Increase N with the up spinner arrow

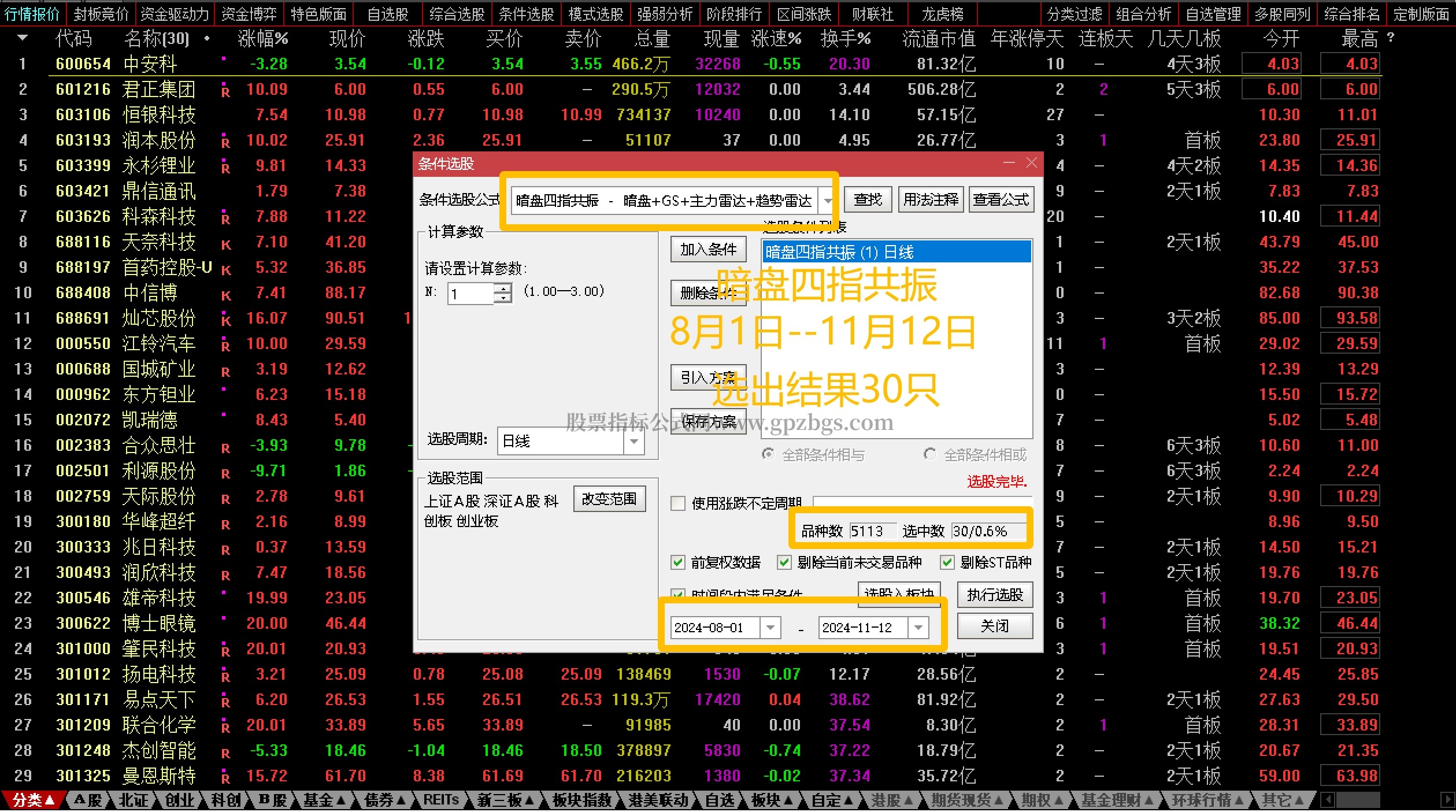[504, 288]
